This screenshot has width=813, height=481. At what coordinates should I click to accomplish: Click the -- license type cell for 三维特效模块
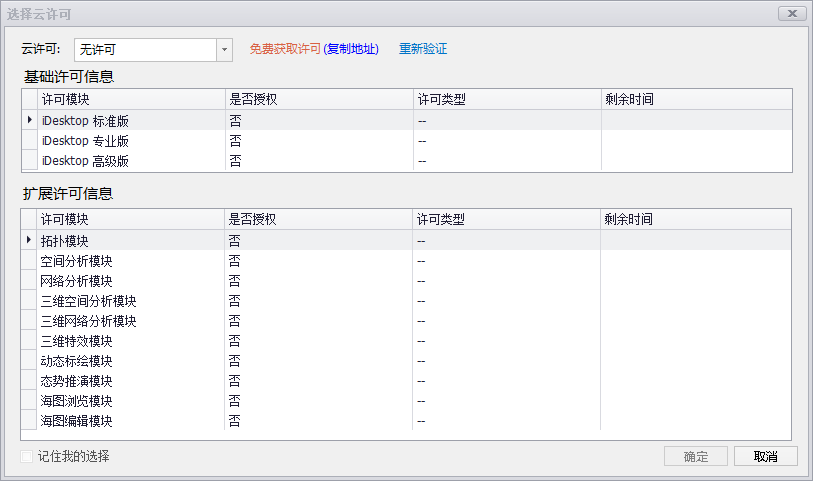(x=507, y=341)
